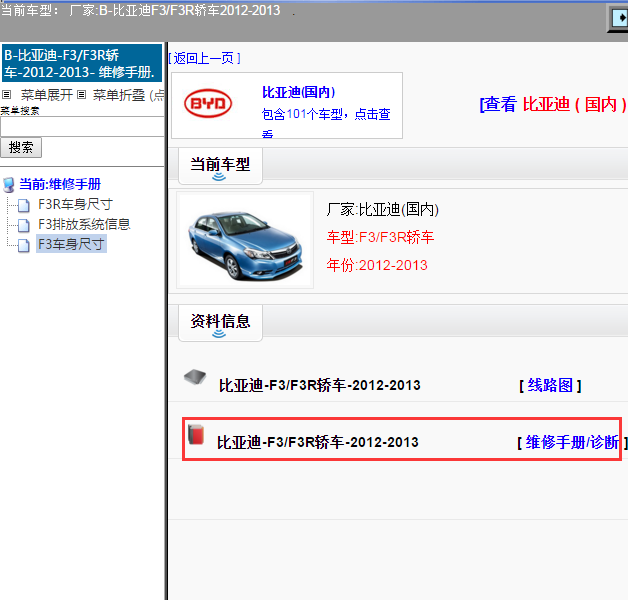Click the blue B-比亚迪-F3/F3R轿车 维修手册 header
The image size is (628, 600).
click(82, 63)
